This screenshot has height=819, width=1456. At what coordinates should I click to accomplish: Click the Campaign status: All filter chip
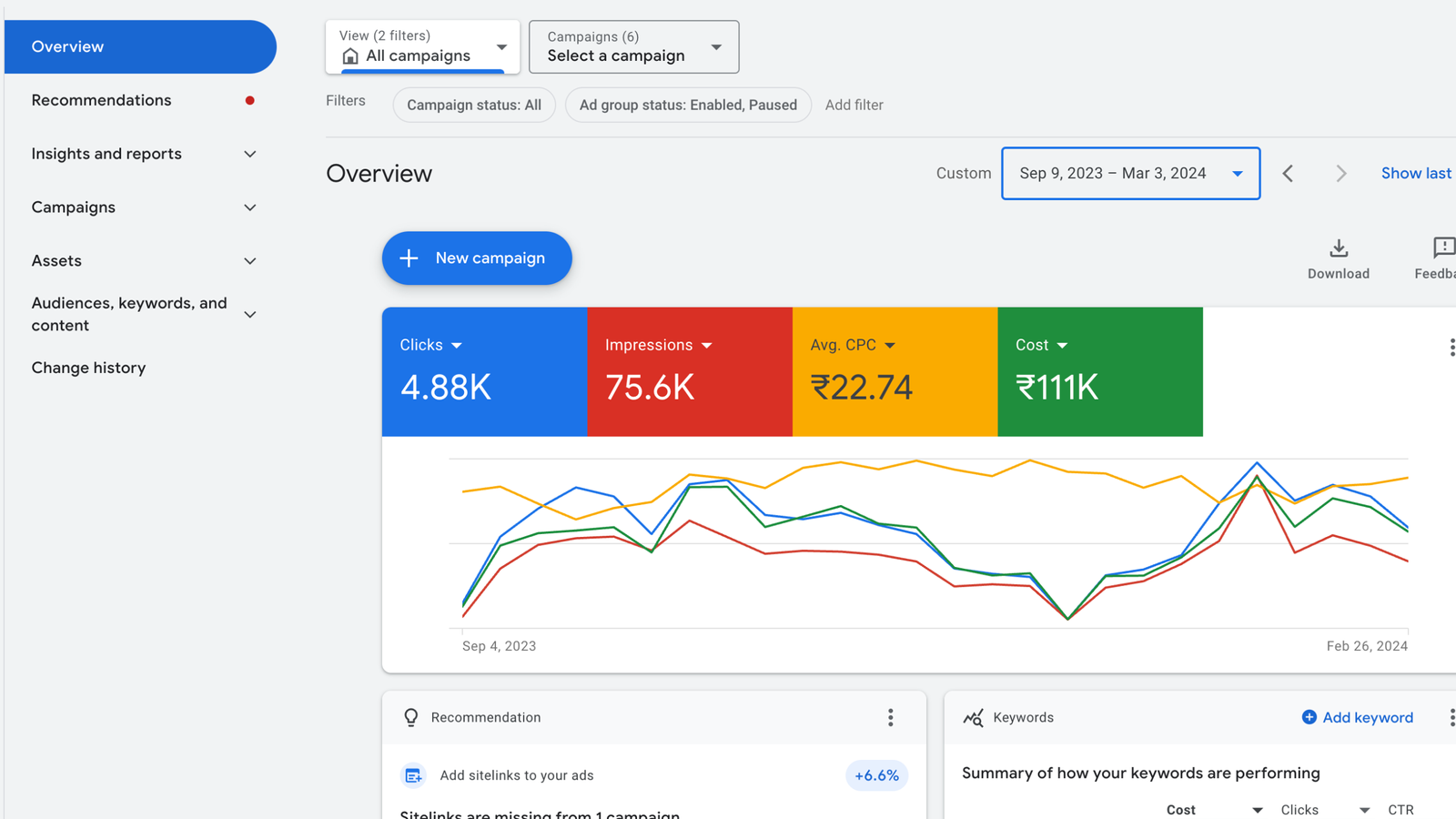(x=474, y=106)
